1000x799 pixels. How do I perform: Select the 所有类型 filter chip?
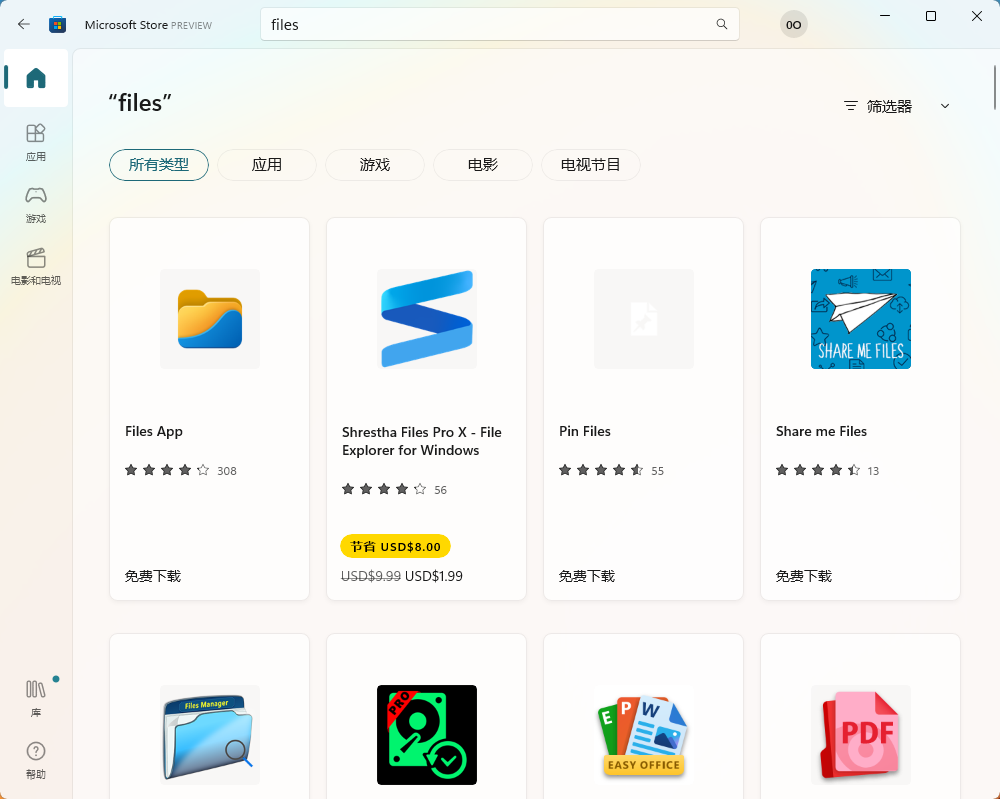pos(158,165)
